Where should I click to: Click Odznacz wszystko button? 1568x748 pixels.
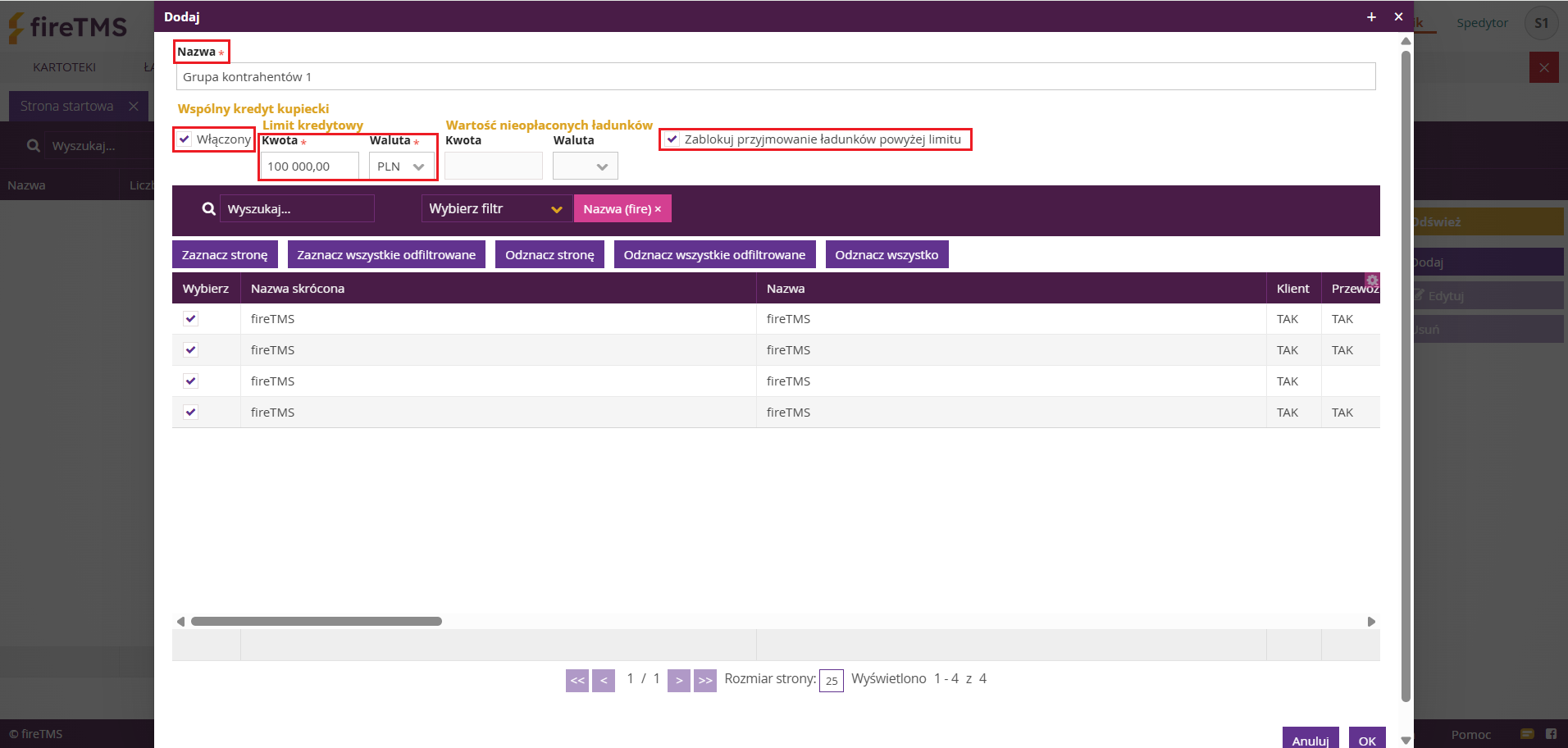887,254
